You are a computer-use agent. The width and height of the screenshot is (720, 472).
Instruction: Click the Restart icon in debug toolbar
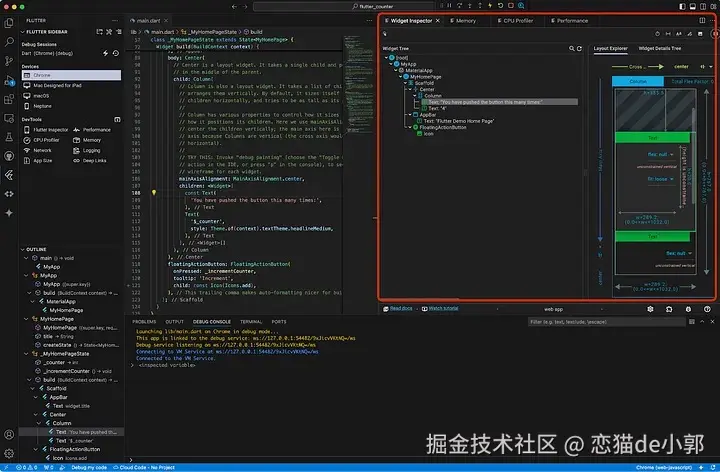click(500, 6)
